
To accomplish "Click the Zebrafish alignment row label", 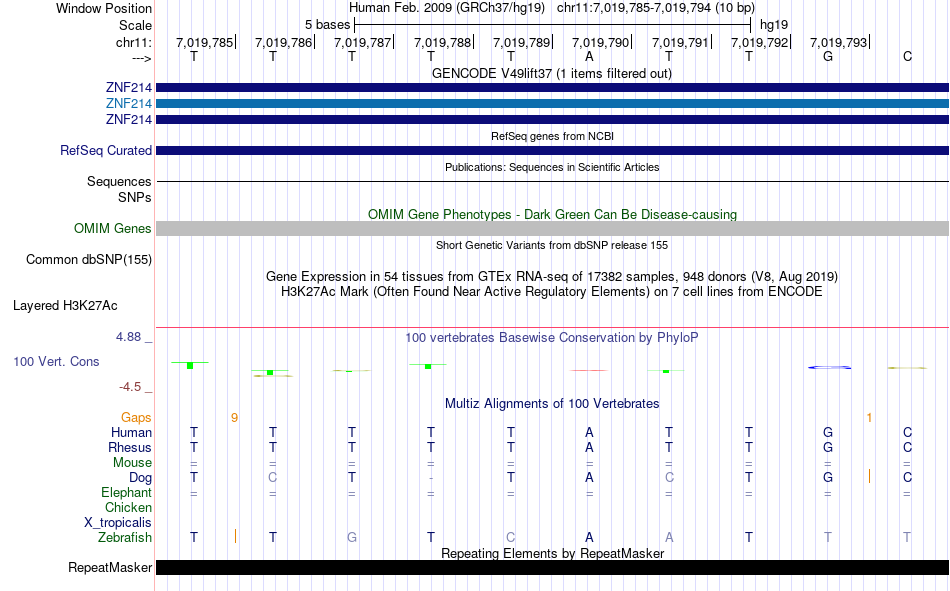I will point(125,538).
